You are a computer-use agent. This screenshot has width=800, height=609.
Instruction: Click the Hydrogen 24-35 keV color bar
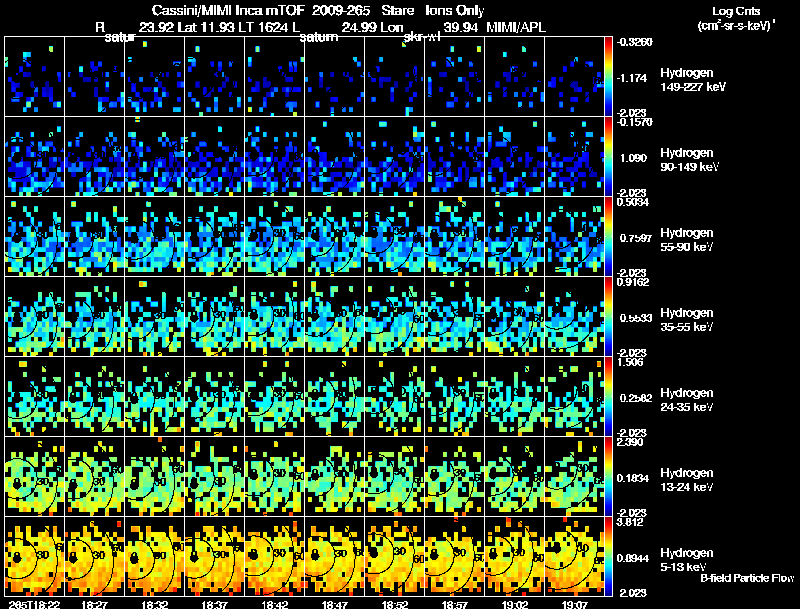click(608, 397)
